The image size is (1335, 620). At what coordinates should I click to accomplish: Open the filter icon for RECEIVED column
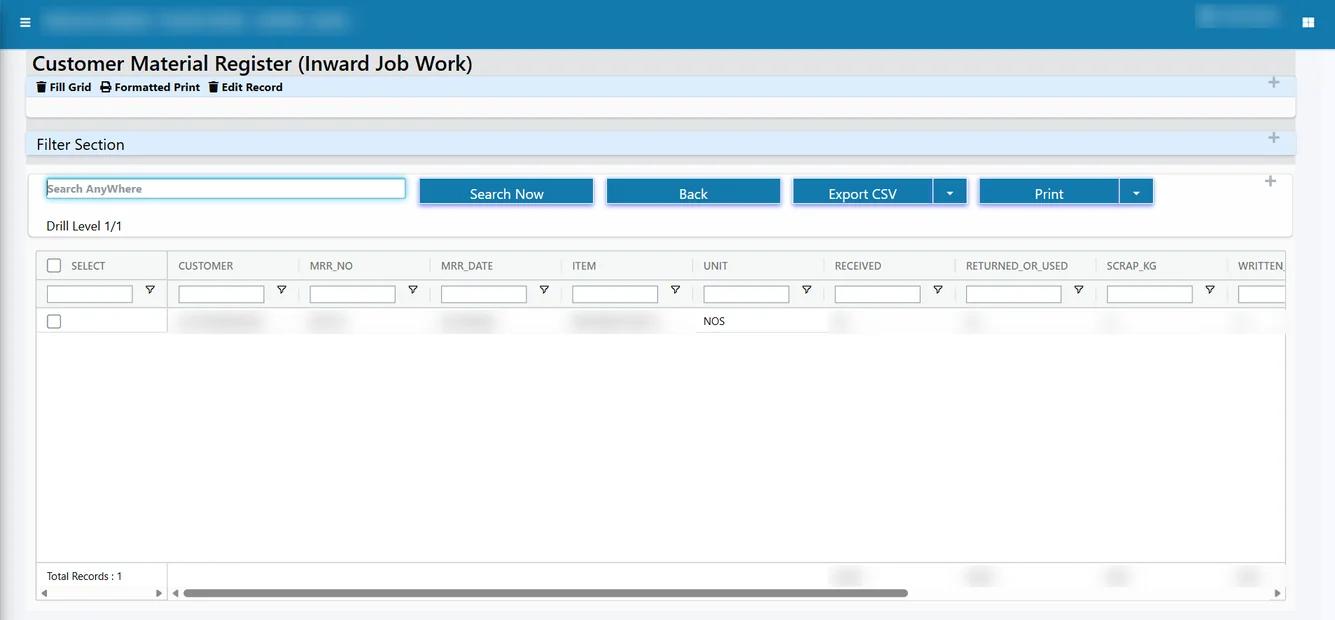point(937,290)
